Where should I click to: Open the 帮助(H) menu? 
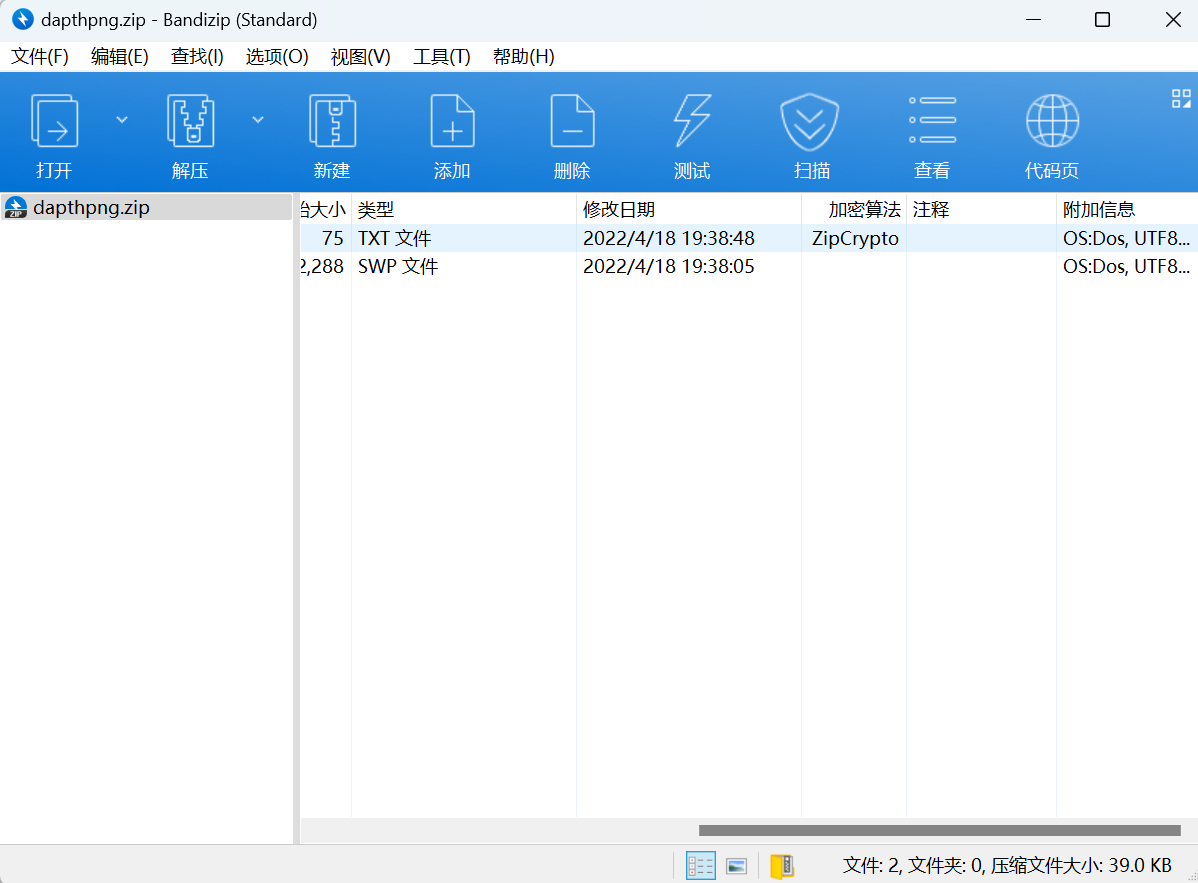coord(523,57)
